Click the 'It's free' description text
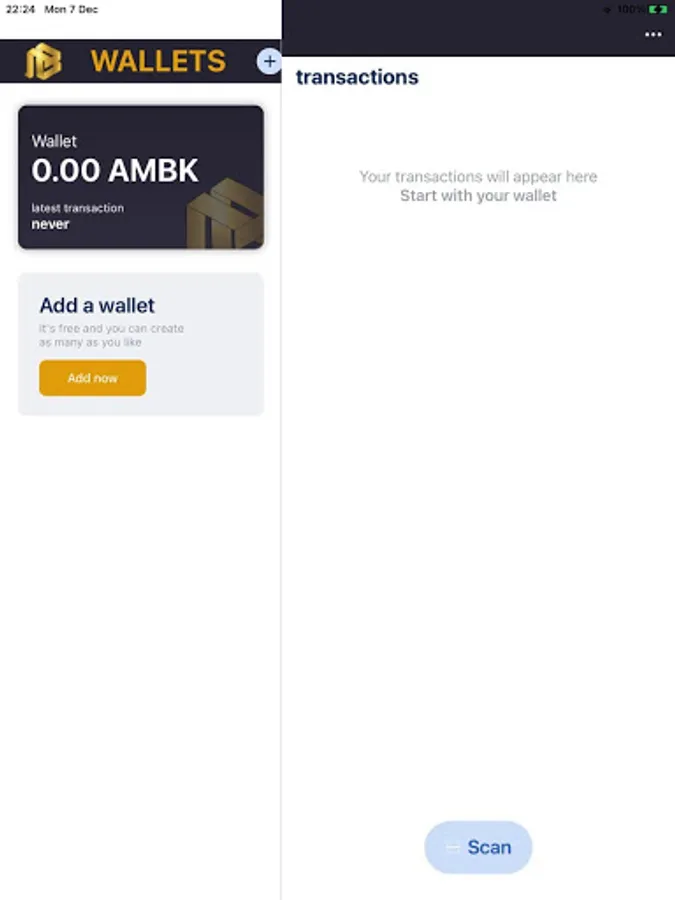This screenshot has height=900, width=675. 111,335
